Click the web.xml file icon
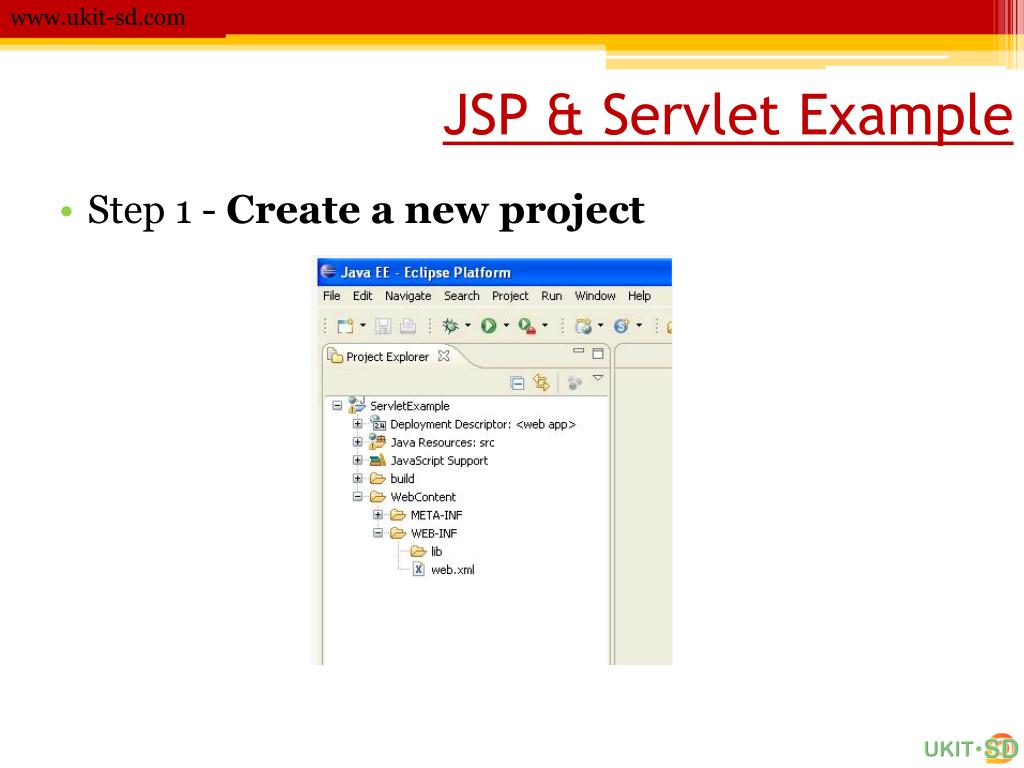This screenshot has width=1024, height=768. [x=419, y=569]
